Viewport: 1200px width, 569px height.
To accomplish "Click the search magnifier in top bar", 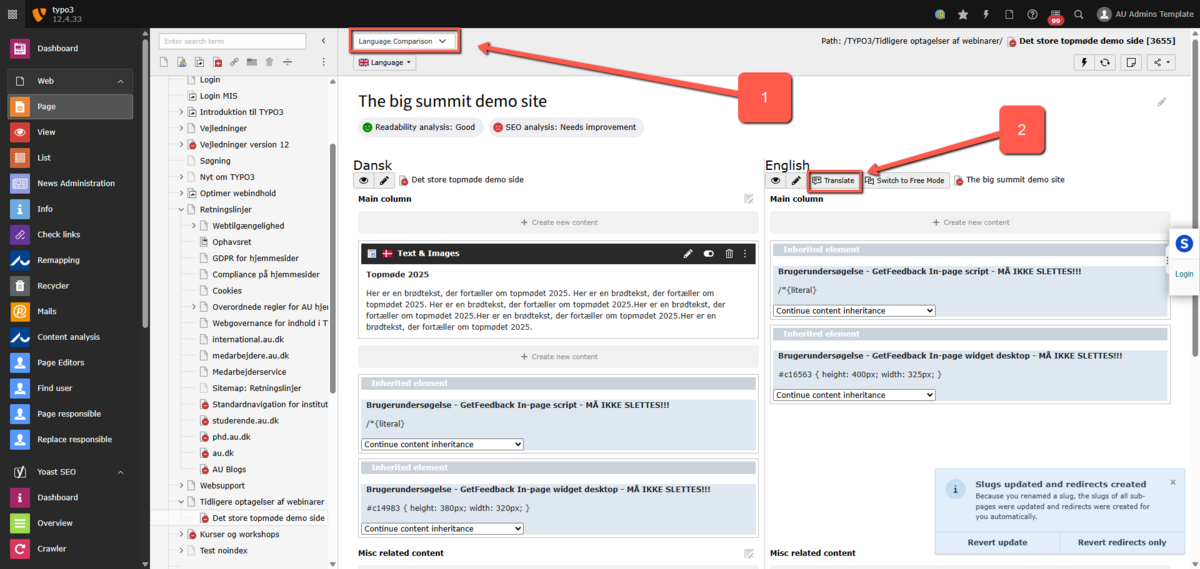I will (x=1078, y=14).
